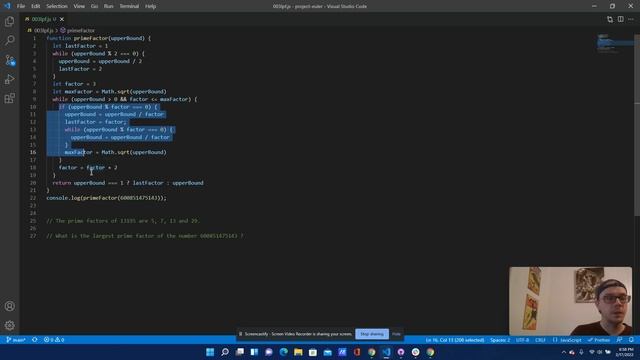This screenshot has height=360, width=640.
Task: Close the 003lpf.js editor tab
Action: tap(62, 19)
